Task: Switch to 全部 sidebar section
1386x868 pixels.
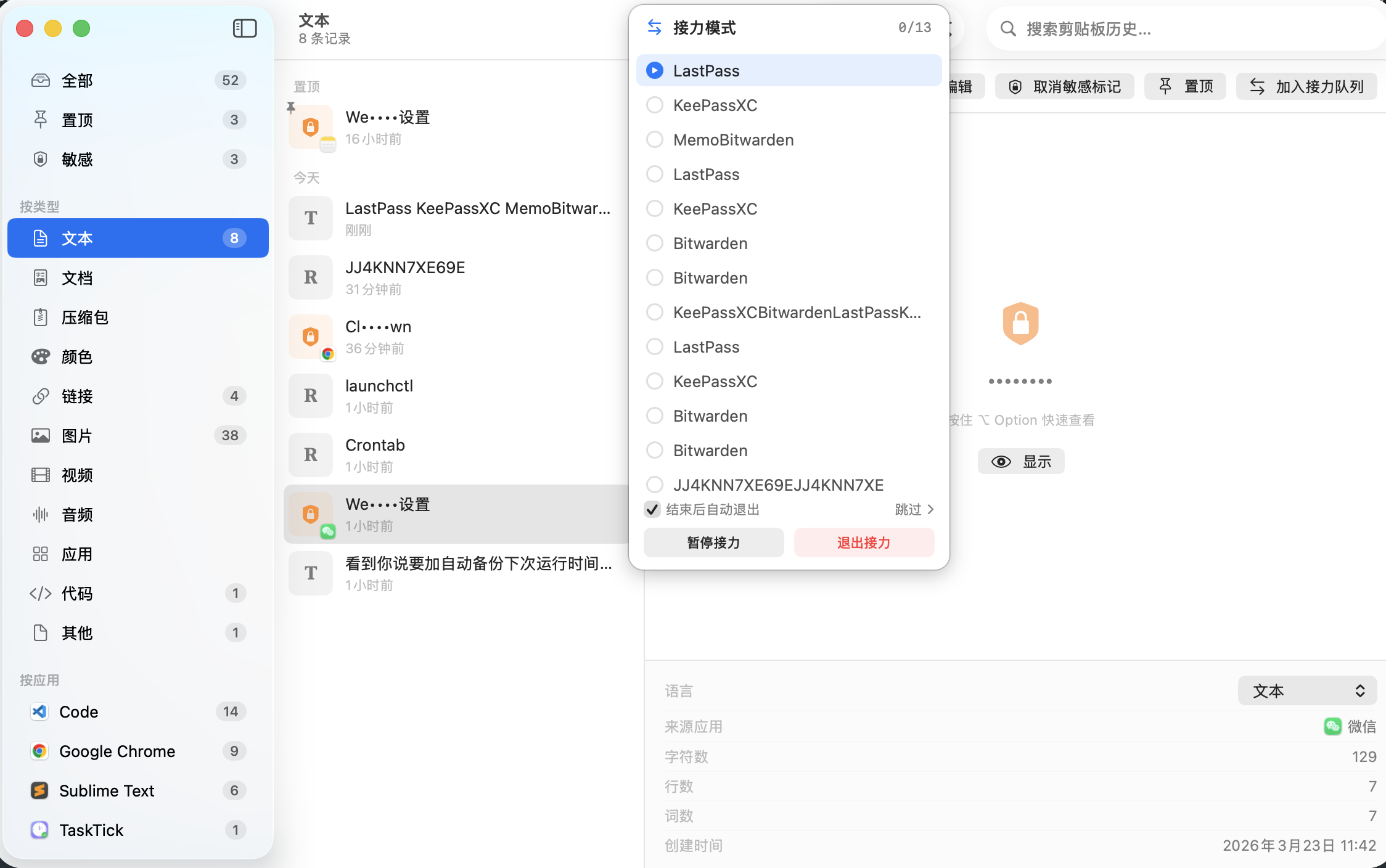Action: (76, 81)
